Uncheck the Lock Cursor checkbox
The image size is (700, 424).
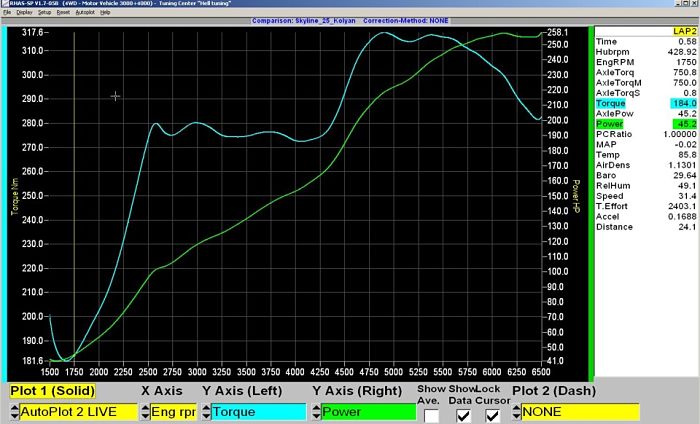point(492,416)
